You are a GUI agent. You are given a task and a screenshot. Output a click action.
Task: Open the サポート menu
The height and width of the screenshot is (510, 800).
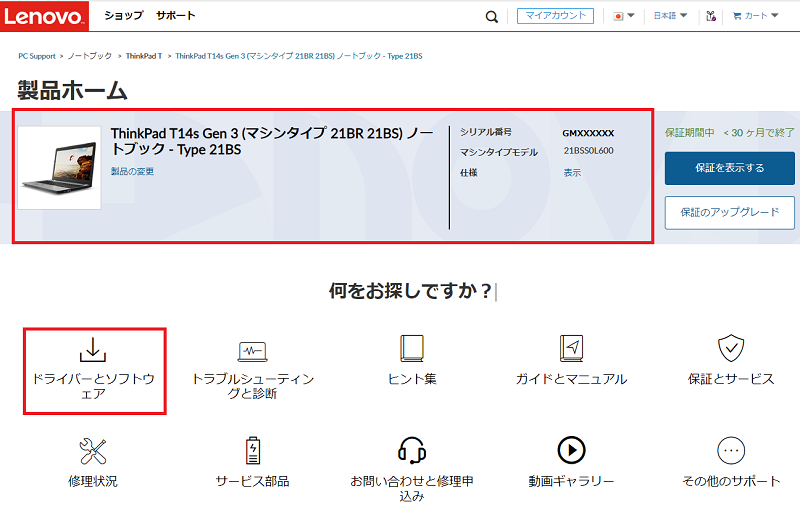tap(176, 15)
